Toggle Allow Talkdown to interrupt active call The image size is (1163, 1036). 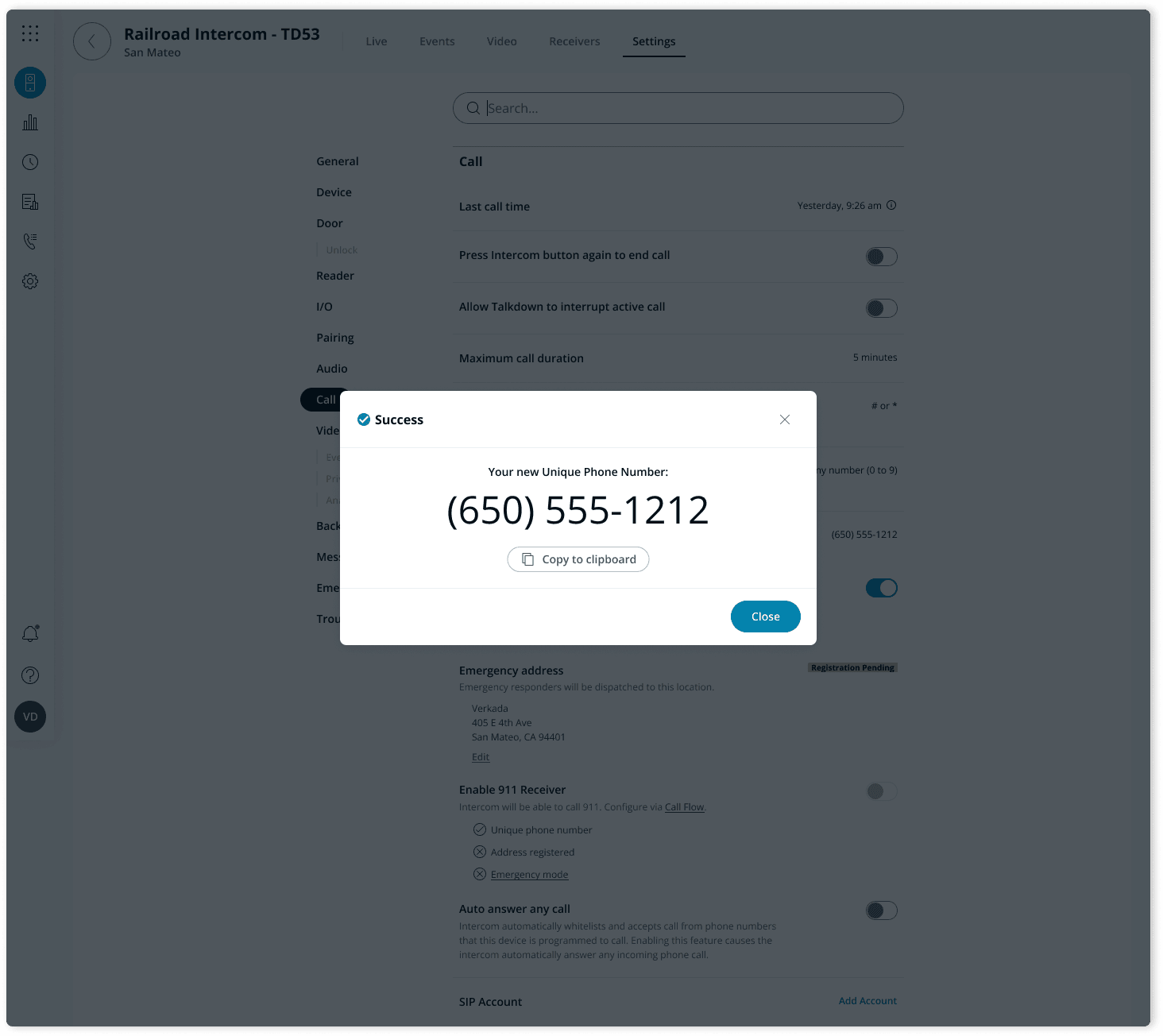881,308
